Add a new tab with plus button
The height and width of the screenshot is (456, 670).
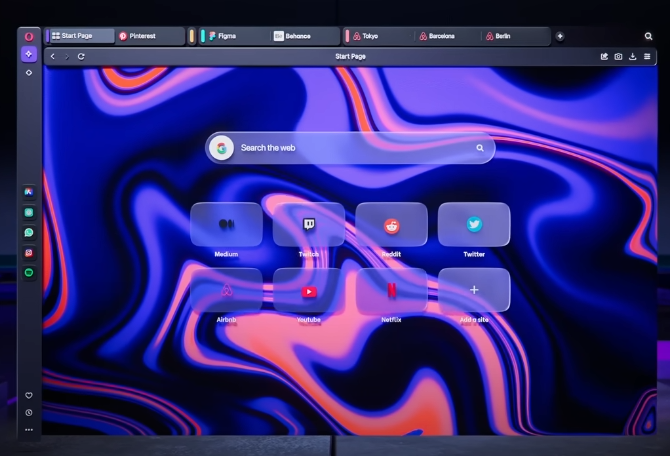[x=560, y=36]
